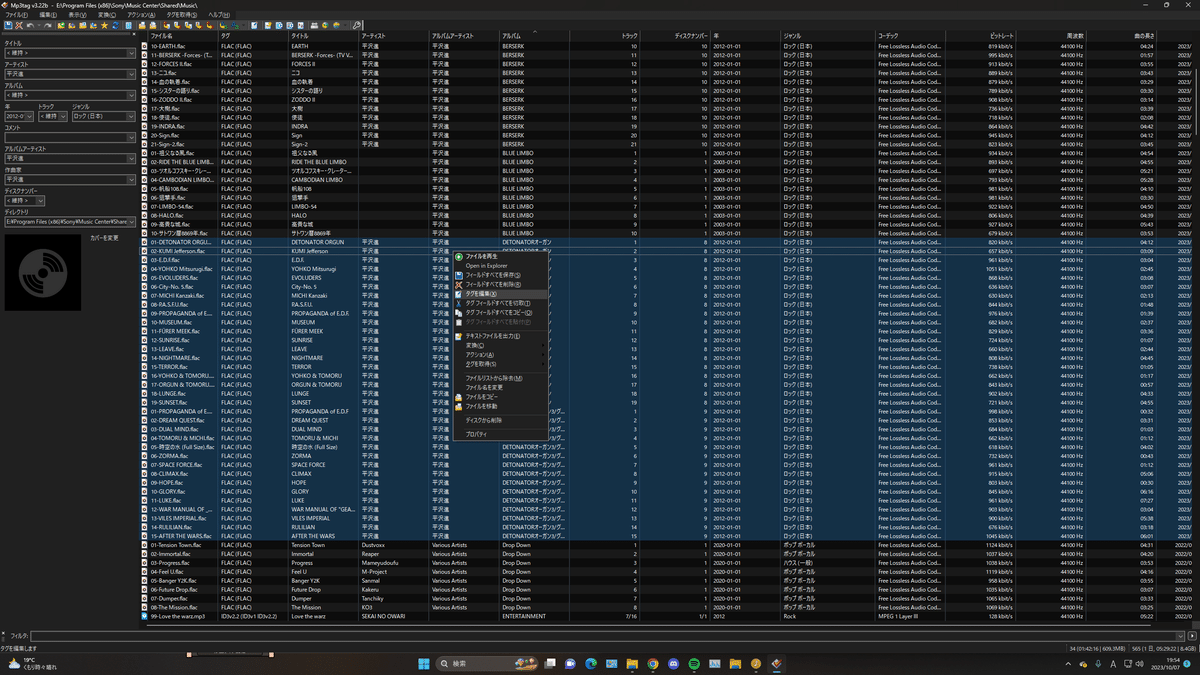Image resolution: width=1200 pixels, height=675 pixels.
Task: Click the icon beside テキストファイルを出力
Action: pos(459,336)
